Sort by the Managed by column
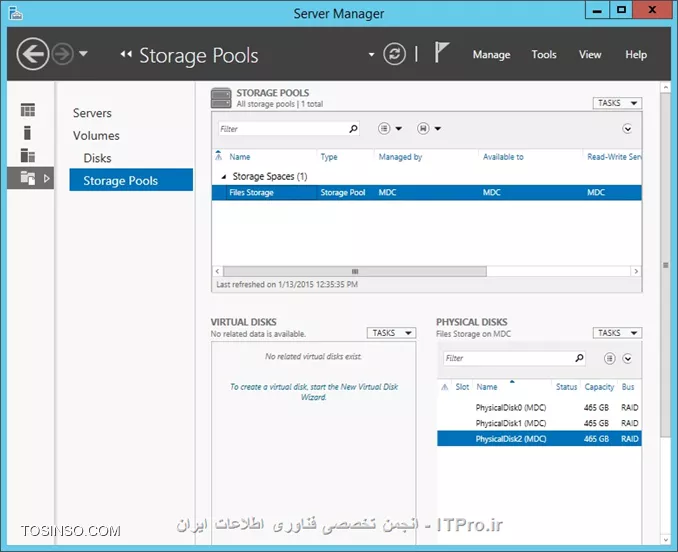Viewport: 678px width, 552px height. tap(400, 157)
